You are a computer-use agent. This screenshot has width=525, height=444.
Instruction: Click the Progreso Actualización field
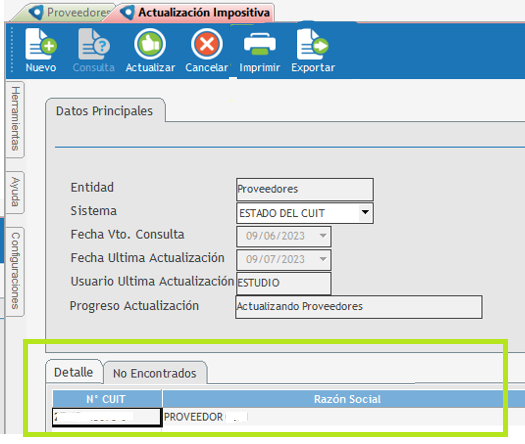click(x=359, y=307)
